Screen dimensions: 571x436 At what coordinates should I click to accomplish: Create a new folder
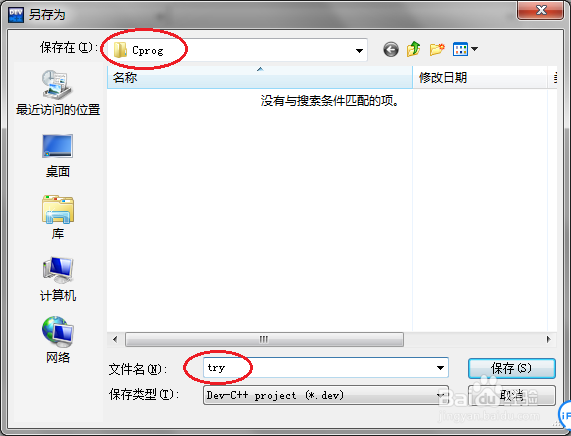click(437, 49)
